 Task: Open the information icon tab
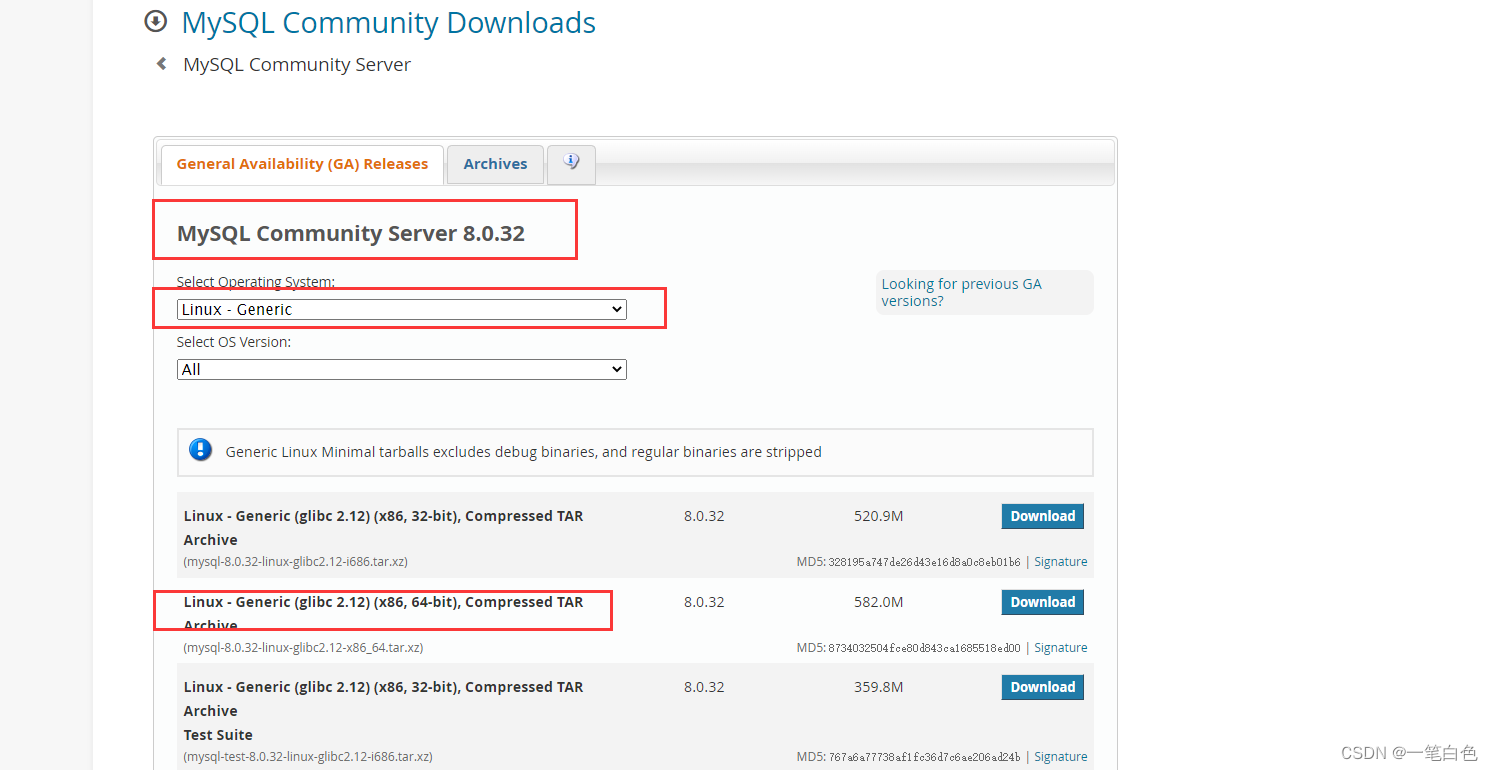point(572,164)
